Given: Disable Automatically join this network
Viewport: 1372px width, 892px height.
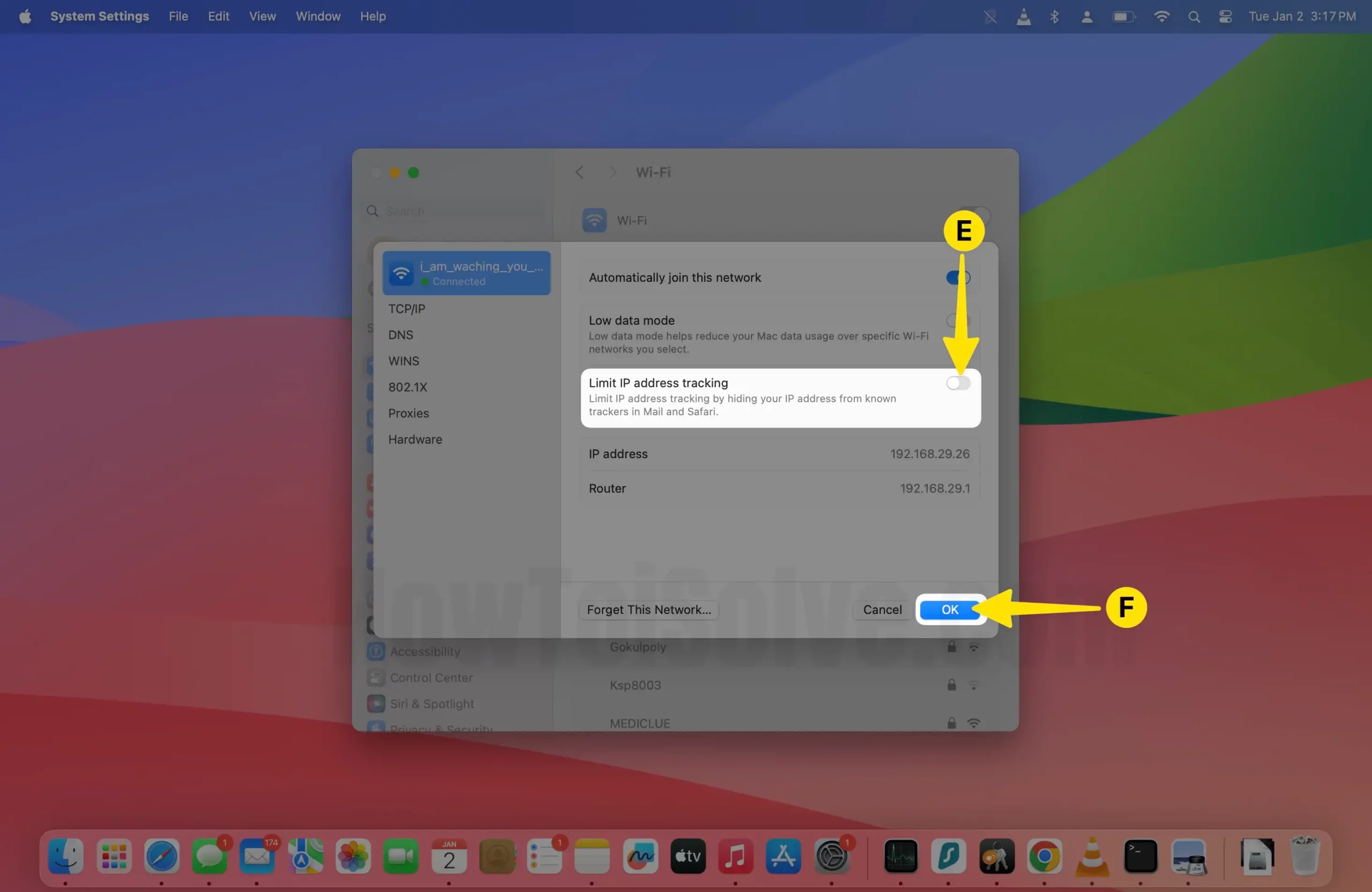Looking at the screenshot, I should 958,278.
